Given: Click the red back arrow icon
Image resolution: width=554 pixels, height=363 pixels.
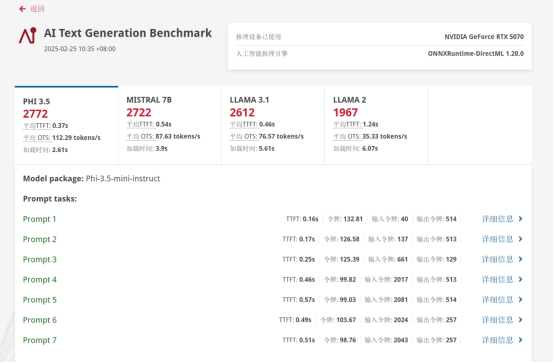Looking at the screenshot, I should [x=22, y=9].
